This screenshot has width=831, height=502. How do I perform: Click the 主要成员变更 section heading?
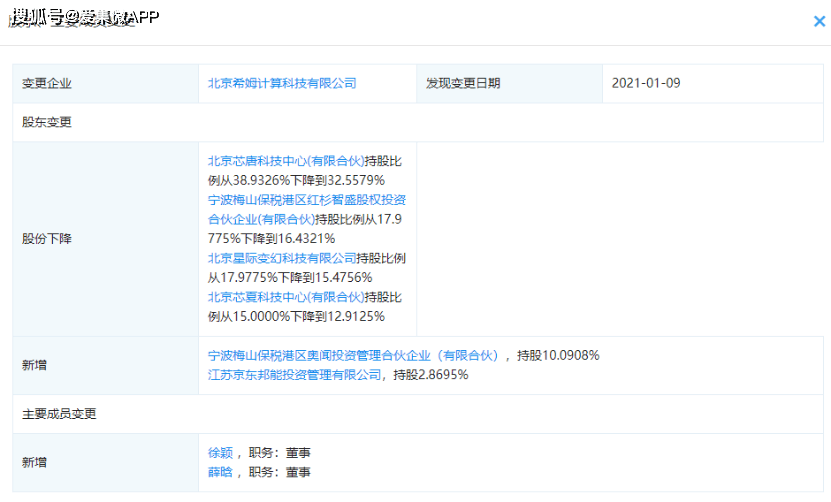pyautogui.click(x=60, y=413)
